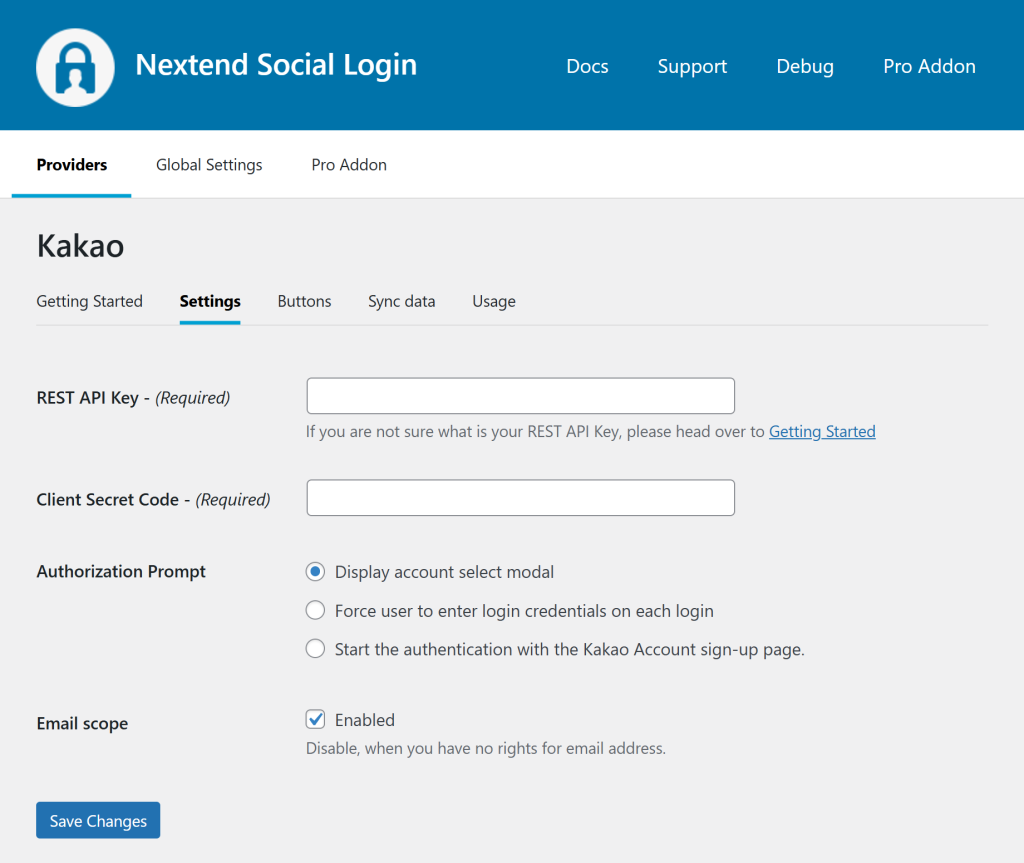Image resolution: width=1024 pixels, height=863 pixels.
Task: Open the Debug page link
Action: (805, 67)
